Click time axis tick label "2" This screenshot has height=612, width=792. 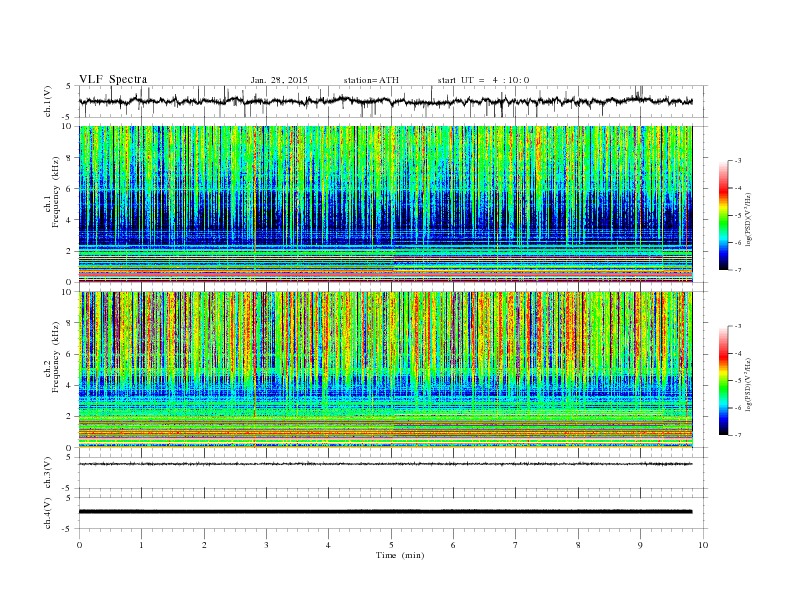click(x=204, y=545)
